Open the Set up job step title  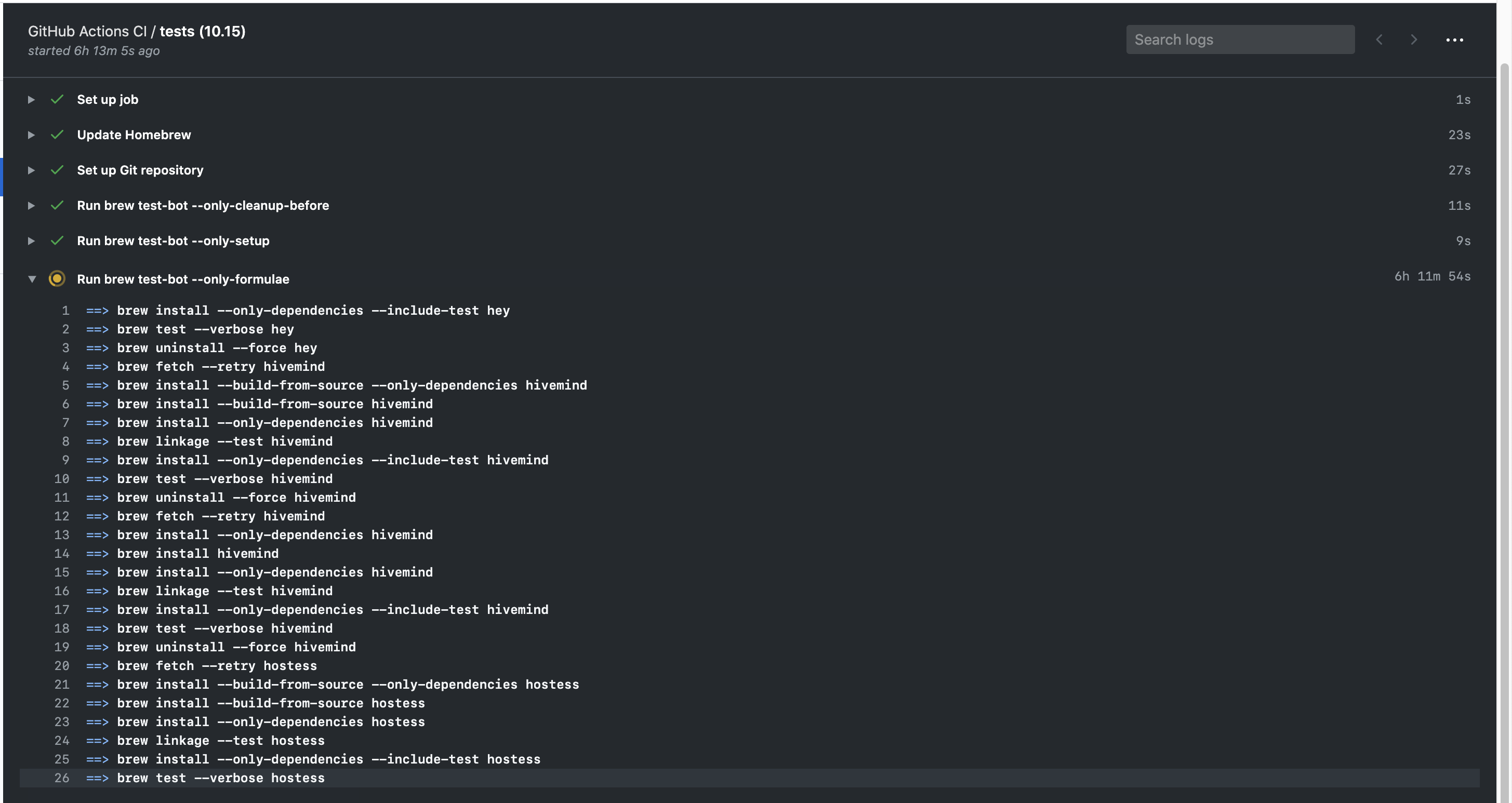coord(108,100)
